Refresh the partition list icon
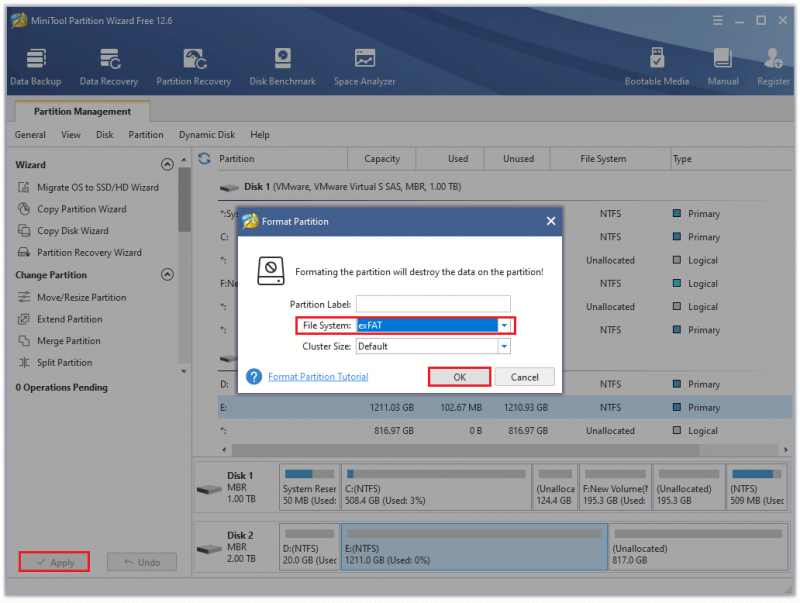800x603 pixels. (x=205, y=159)
